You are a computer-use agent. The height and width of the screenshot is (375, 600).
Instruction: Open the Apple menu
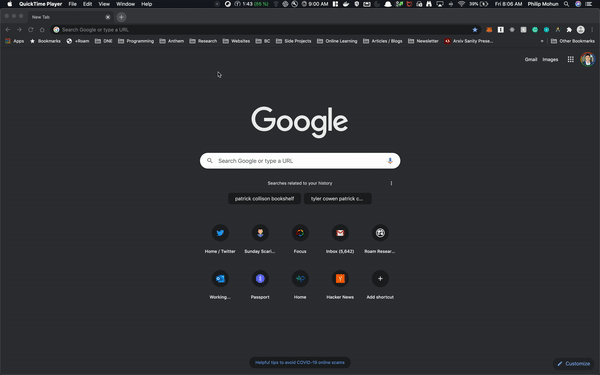(10, 4)
